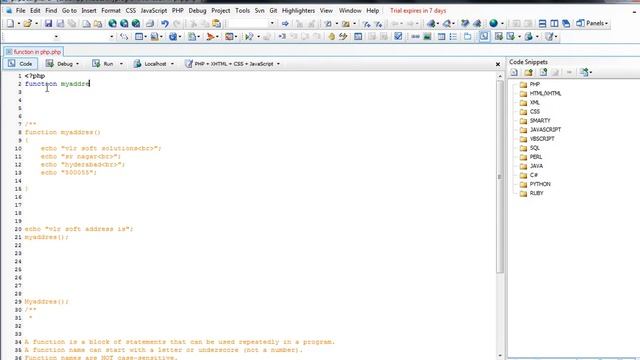
Task: Open the Git menu
Action: (x=273, y=11)
